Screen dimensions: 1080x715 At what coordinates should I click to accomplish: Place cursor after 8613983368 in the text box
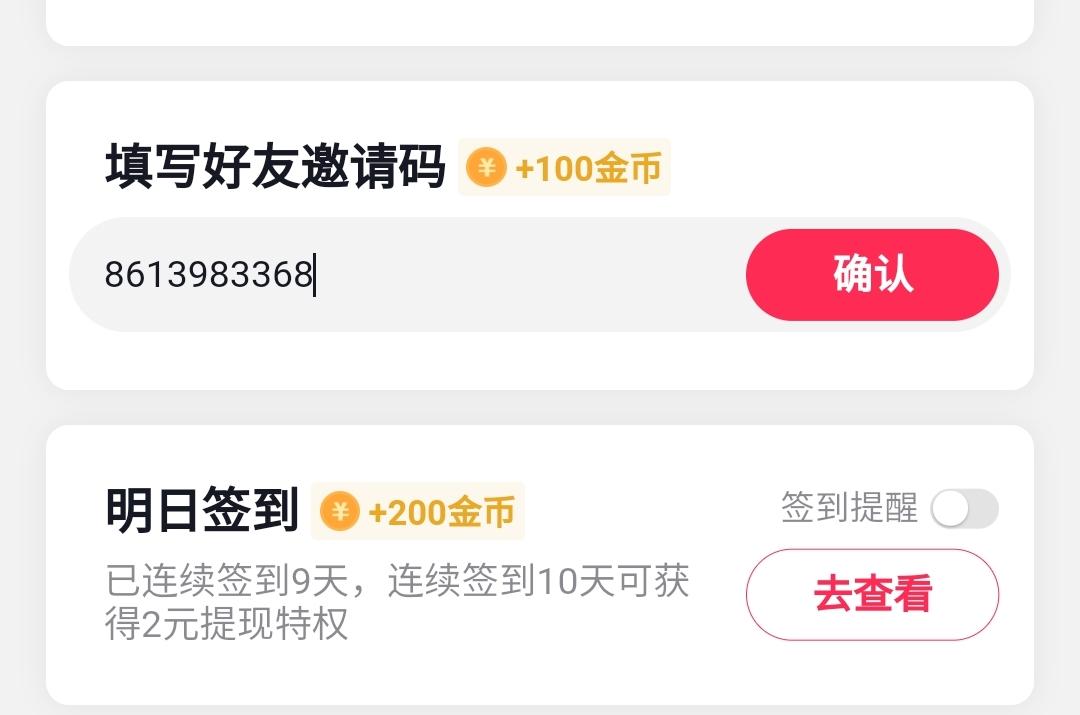pyautogui.click(x=315, y=274)
